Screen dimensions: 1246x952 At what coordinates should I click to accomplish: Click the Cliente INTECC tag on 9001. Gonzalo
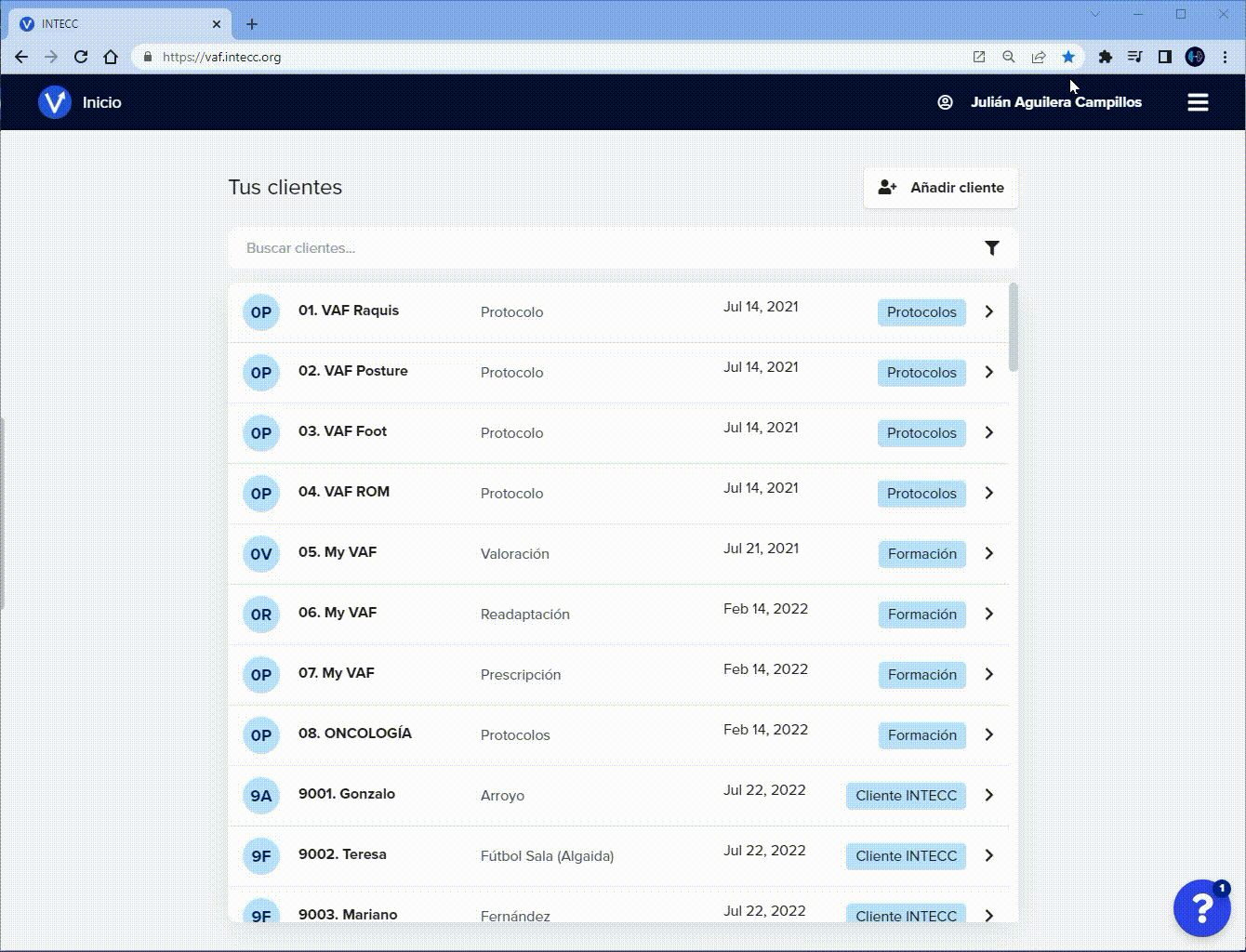click(906, 796)
